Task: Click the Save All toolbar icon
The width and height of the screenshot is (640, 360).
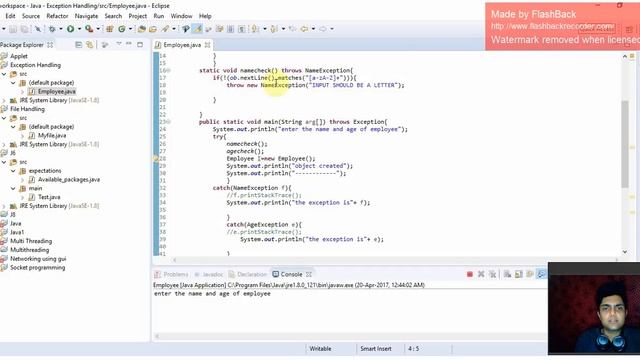Action: coord(24,29)
